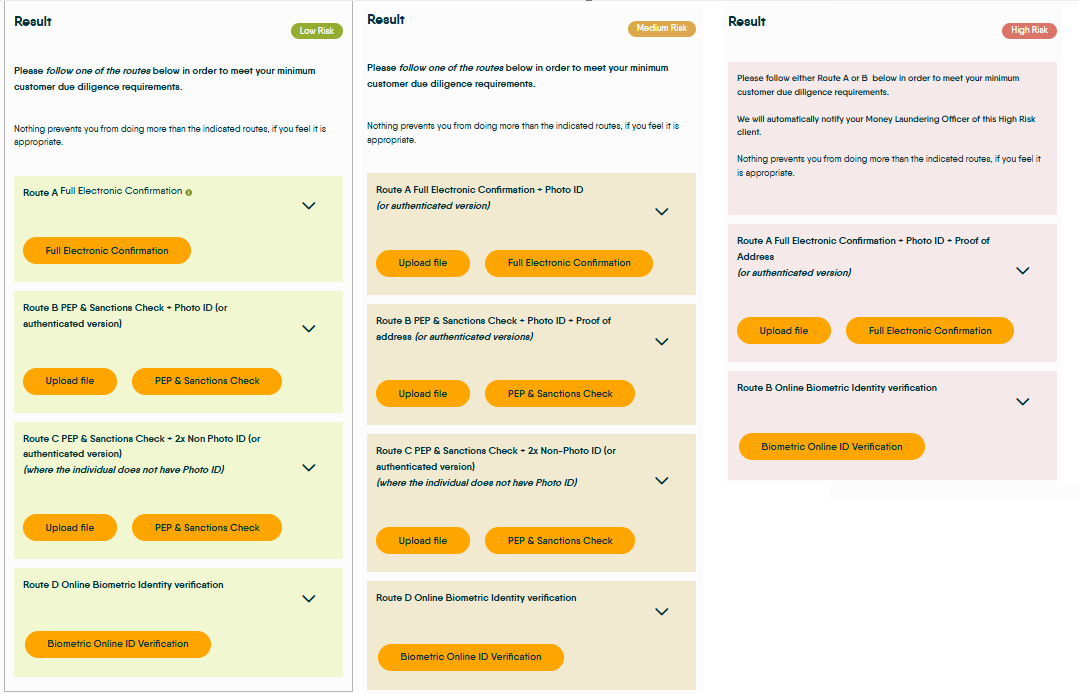Click Upload file in Low Risk Route B
This screenshot has height=694, width=1079.
[70, 381]
